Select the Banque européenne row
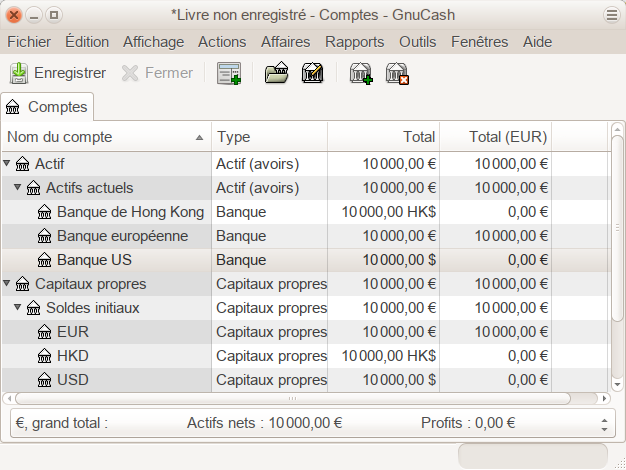 coord(307,236)
